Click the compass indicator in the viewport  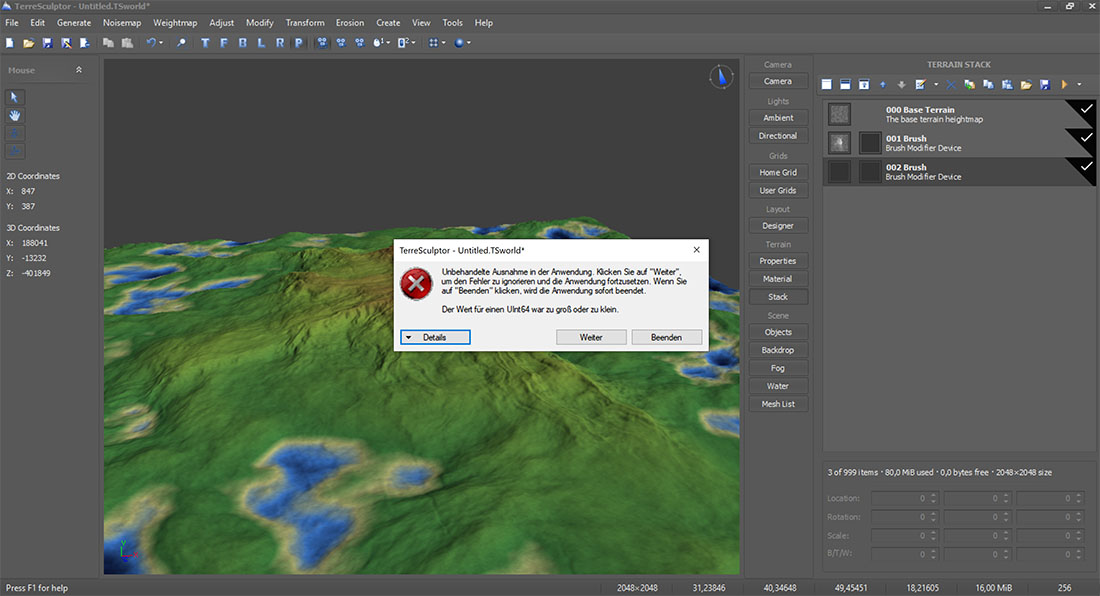coord(721,76)
